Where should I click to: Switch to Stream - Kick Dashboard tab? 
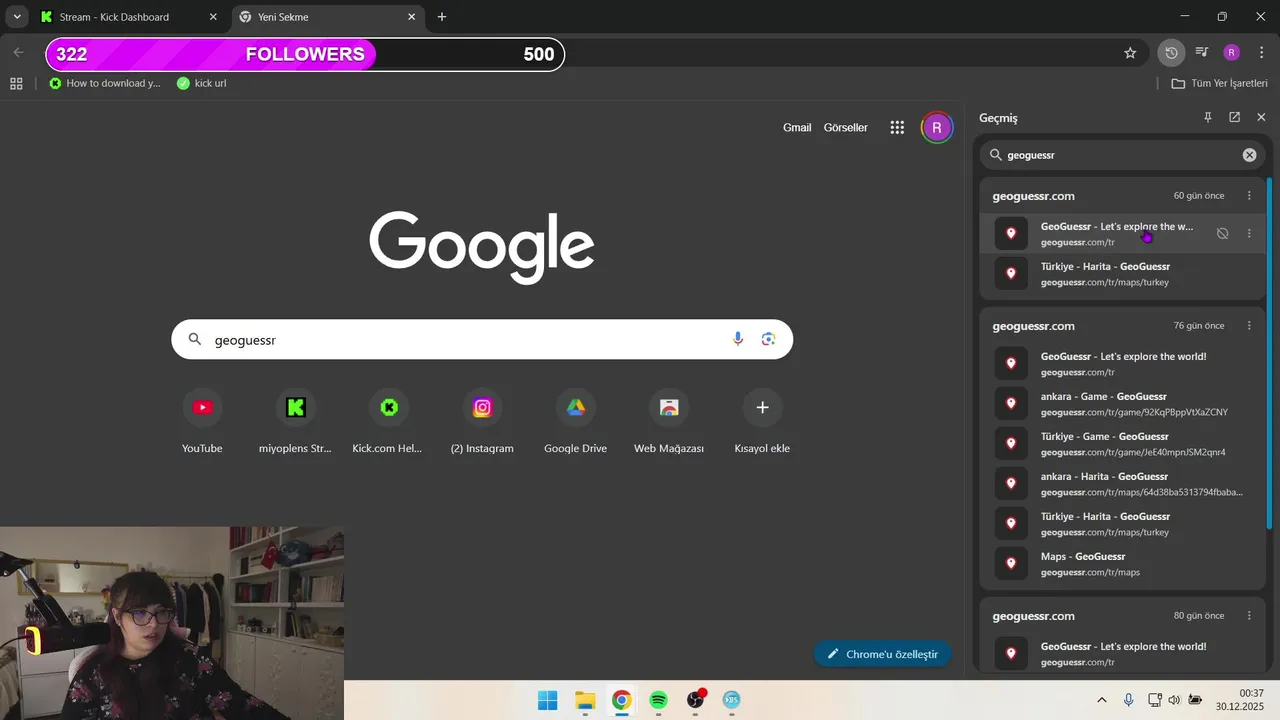click(127, 17)
